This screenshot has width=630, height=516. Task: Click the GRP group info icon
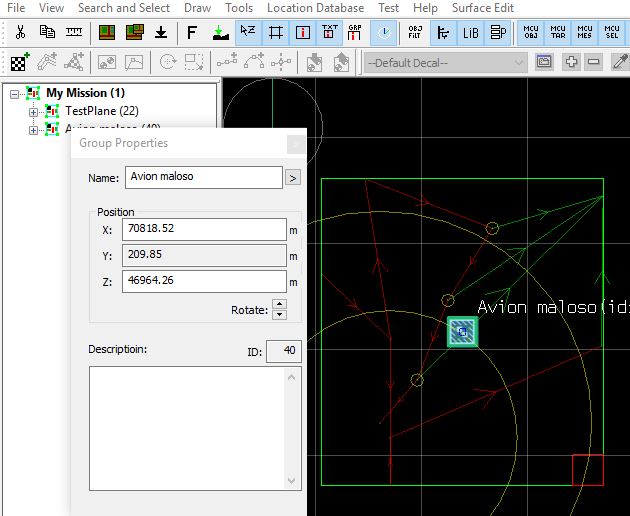click(x=354, y=32)
